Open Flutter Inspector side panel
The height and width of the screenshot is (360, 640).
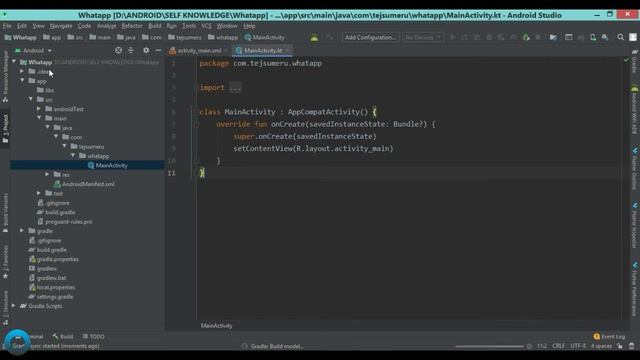(x=634, y=226)
